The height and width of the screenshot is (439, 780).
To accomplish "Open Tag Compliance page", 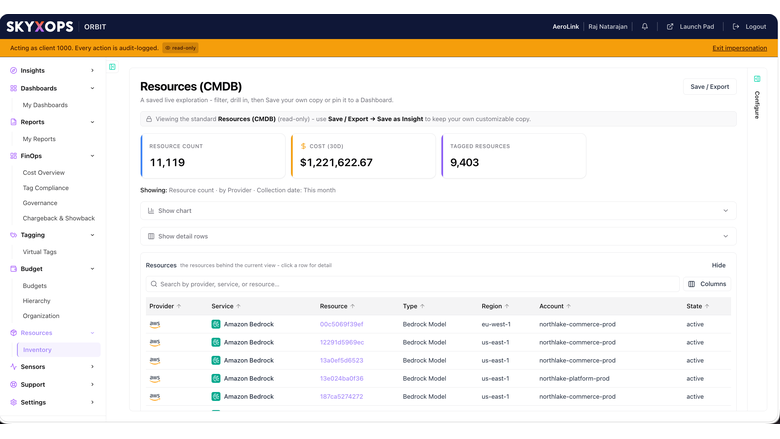I will click(x=46, y=188).
